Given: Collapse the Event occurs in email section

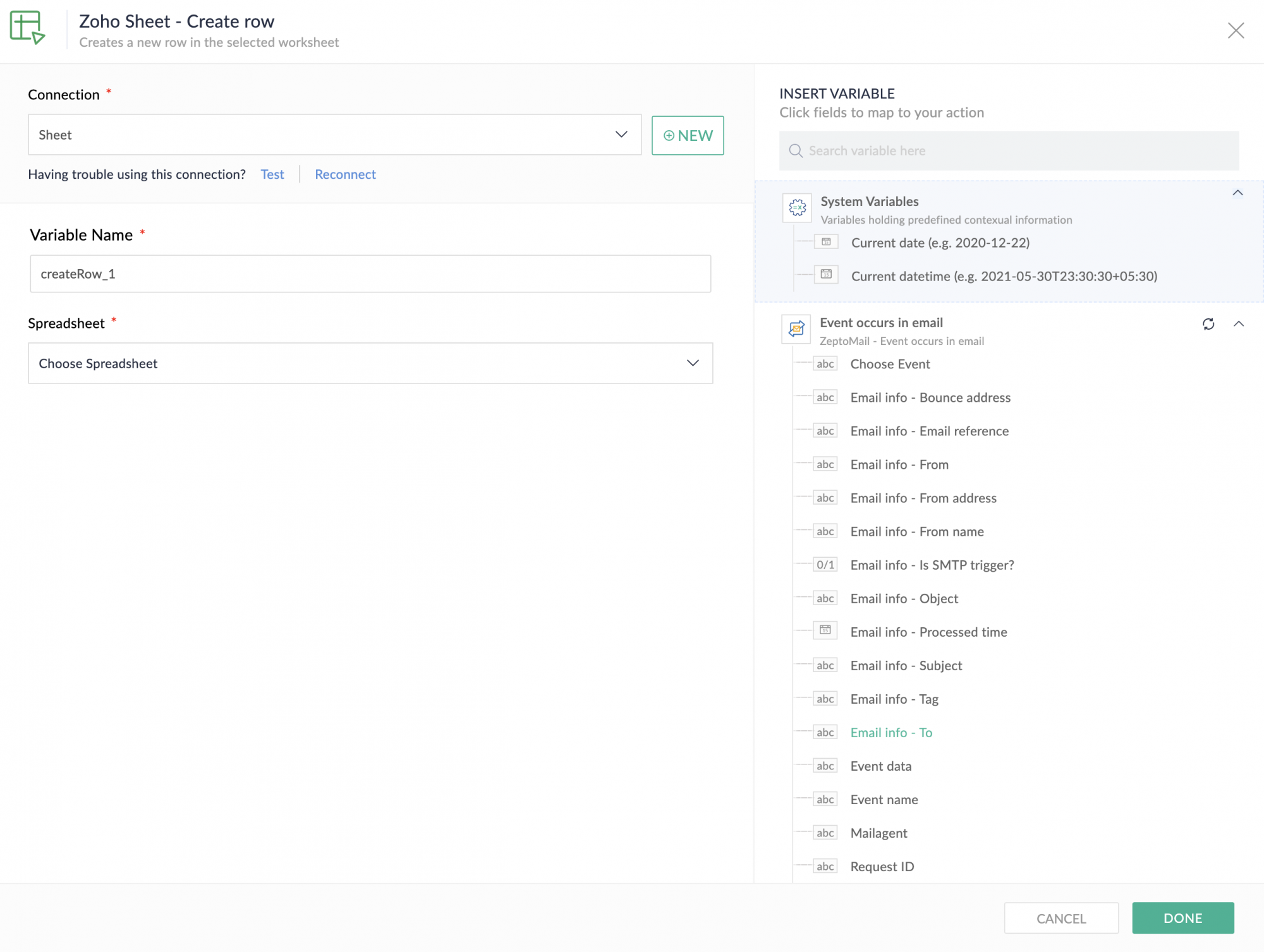Looking at the screenshot, I should [1238, 324].
